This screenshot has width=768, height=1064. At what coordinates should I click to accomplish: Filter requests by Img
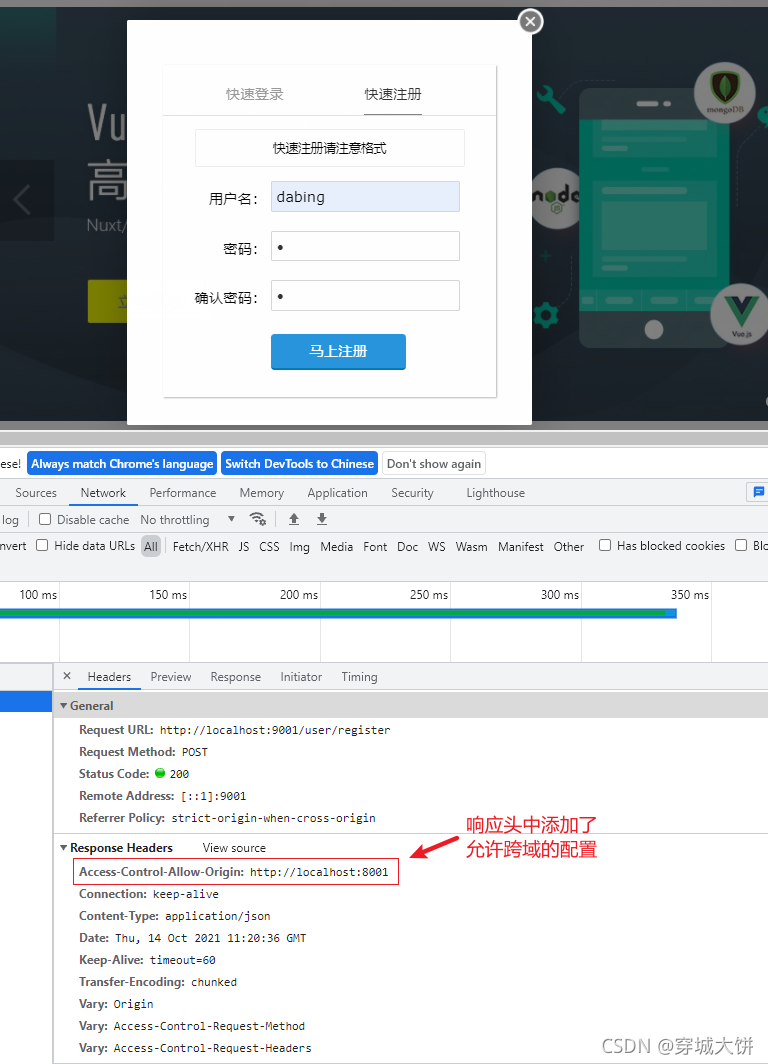(x=299, y=546)
